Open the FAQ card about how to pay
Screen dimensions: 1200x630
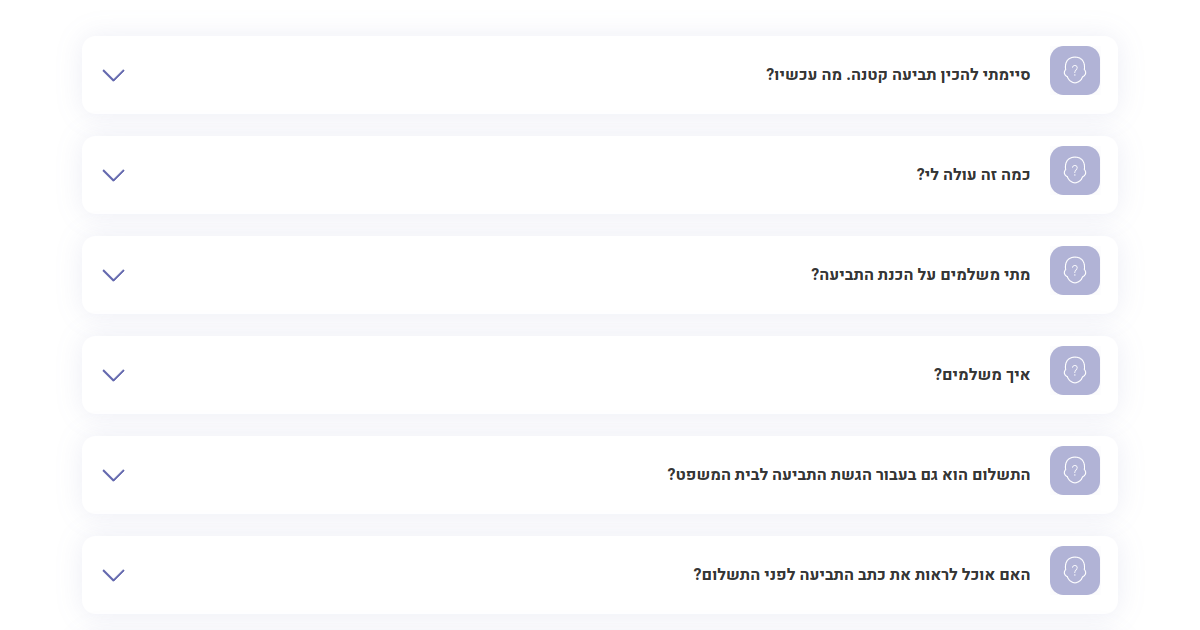click(600, 375)
